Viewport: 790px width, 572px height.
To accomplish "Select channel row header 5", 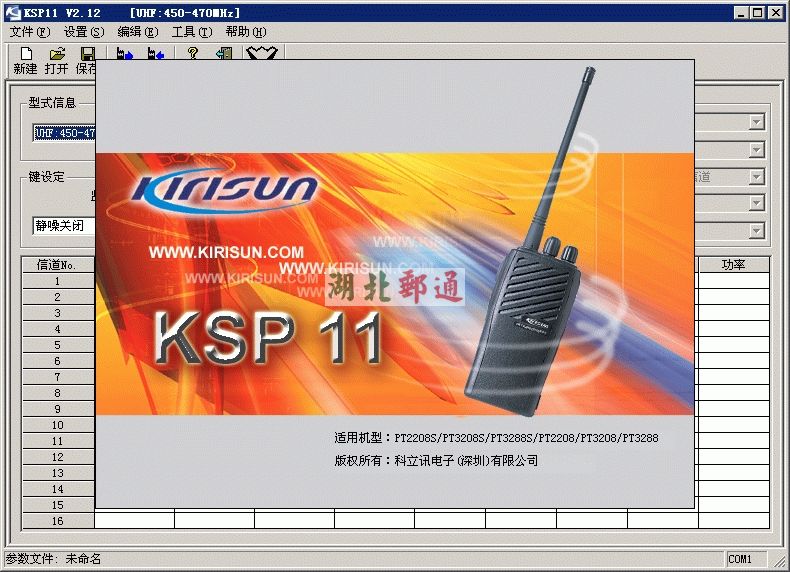I will 58,345.
